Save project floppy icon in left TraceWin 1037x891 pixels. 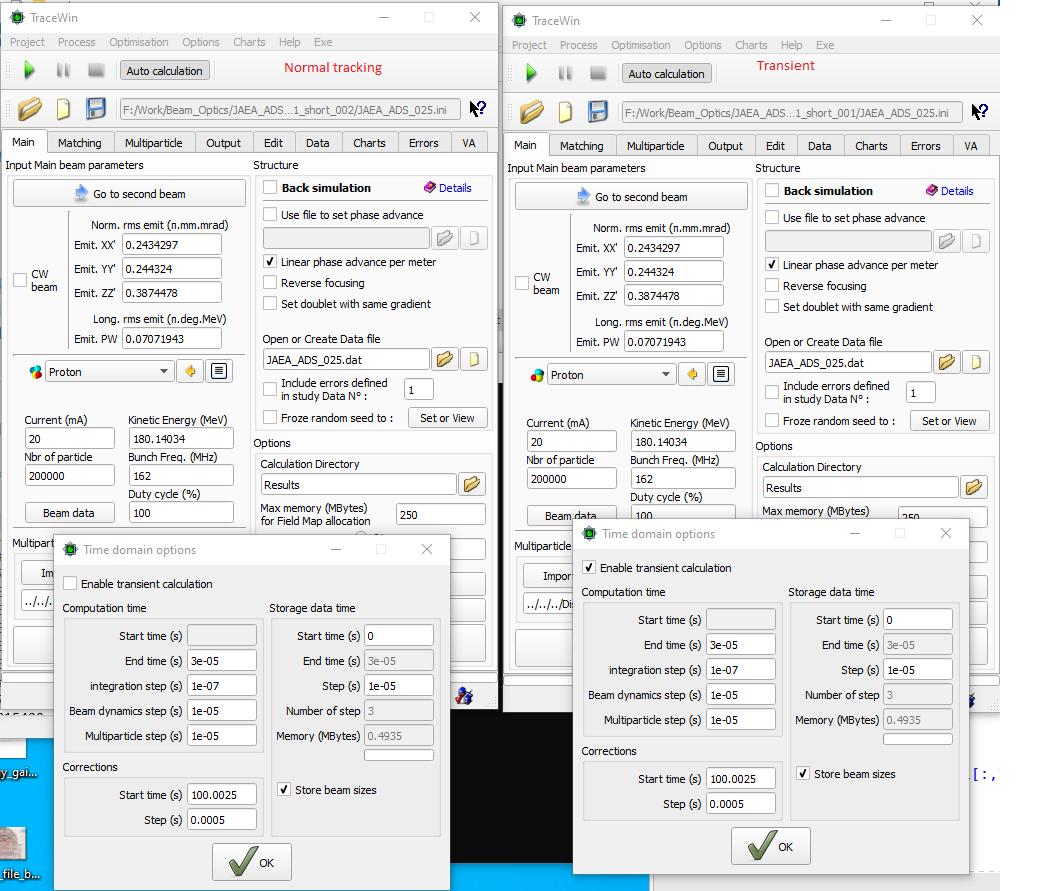[96, 108]
